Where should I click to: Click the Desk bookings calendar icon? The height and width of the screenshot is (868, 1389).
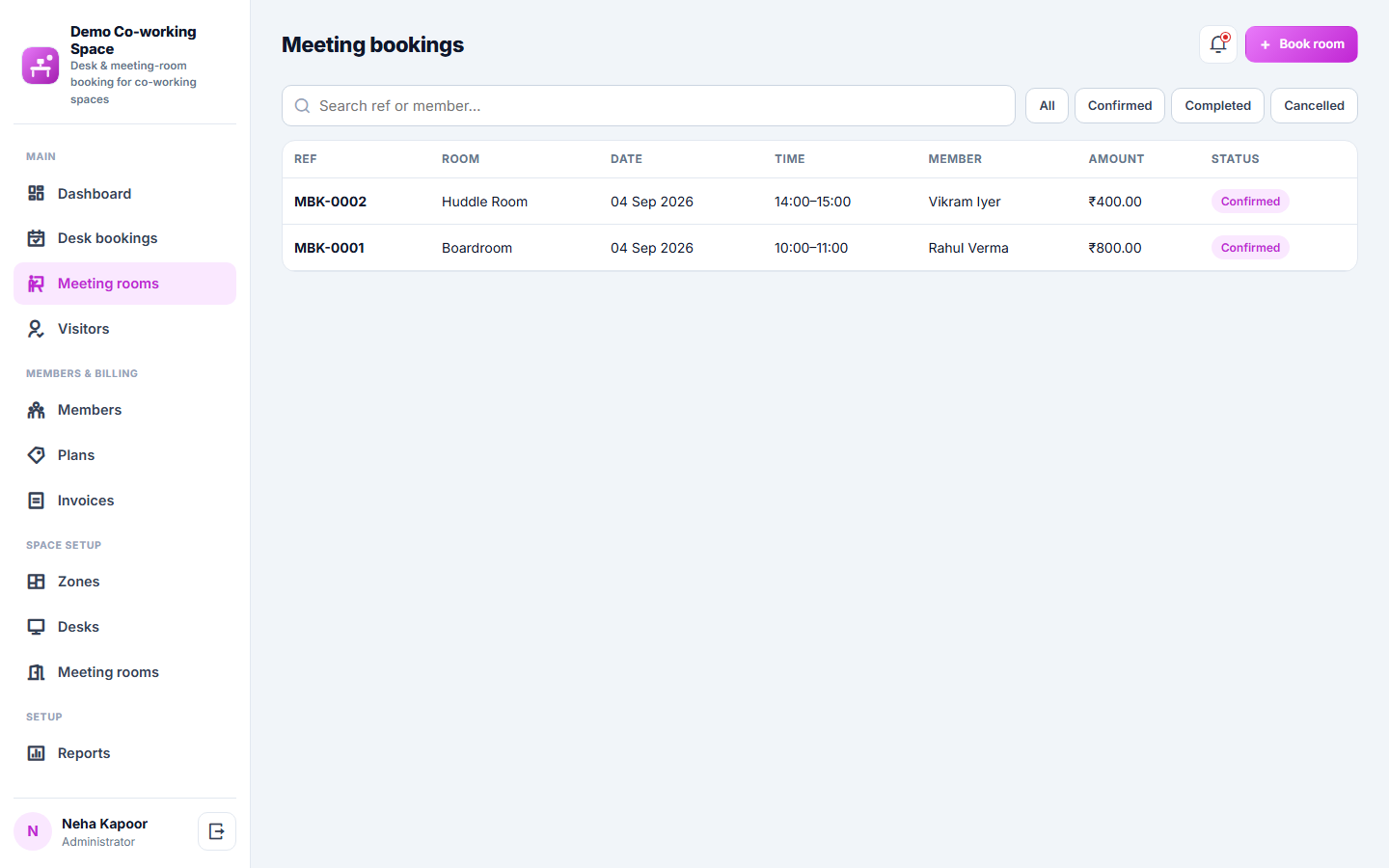(x=37, y=238)
